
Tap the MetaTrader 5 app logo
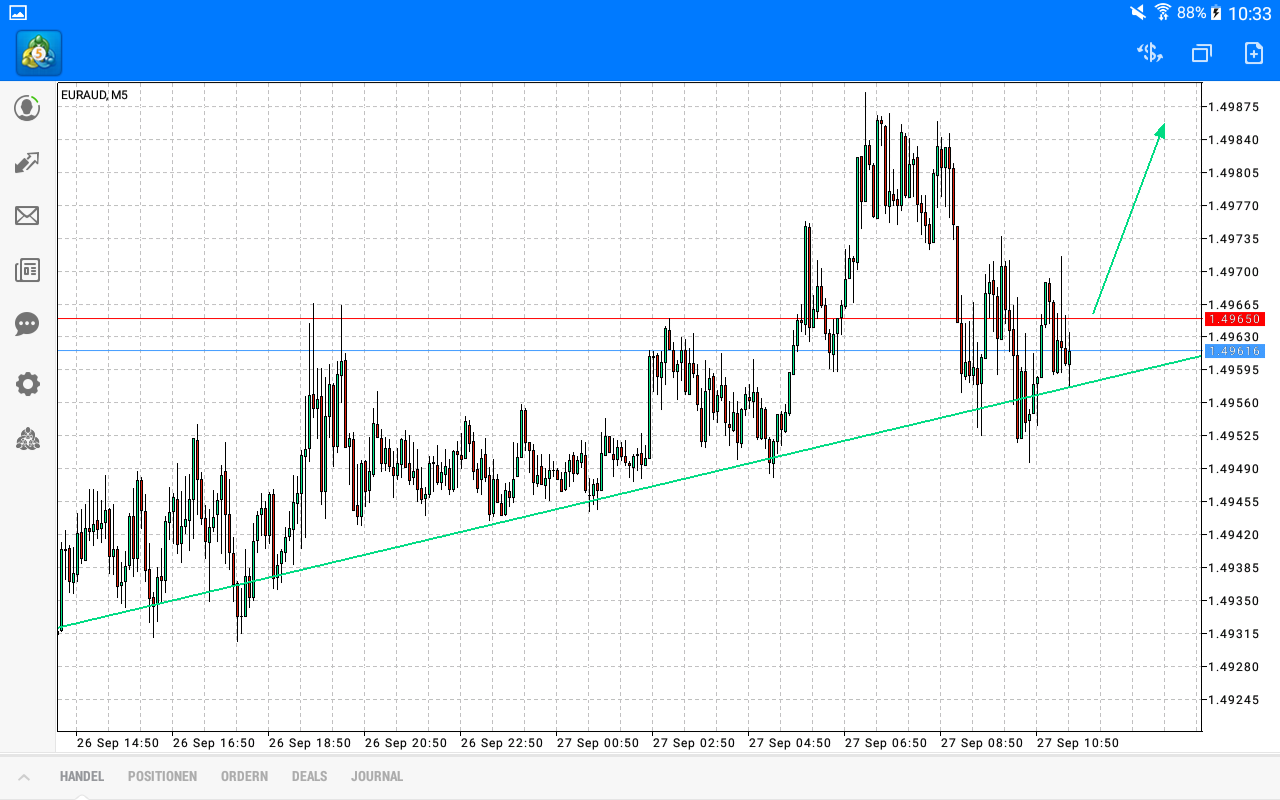[x=37, y=52]
